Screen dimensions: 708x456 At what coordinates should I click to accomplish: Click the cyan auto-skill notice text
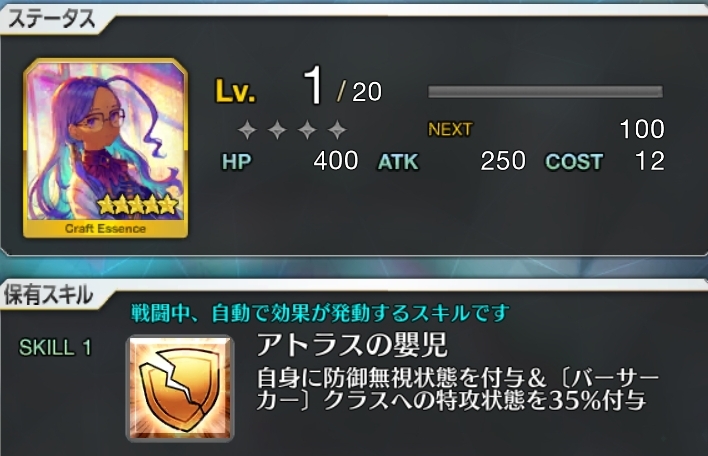321,313
